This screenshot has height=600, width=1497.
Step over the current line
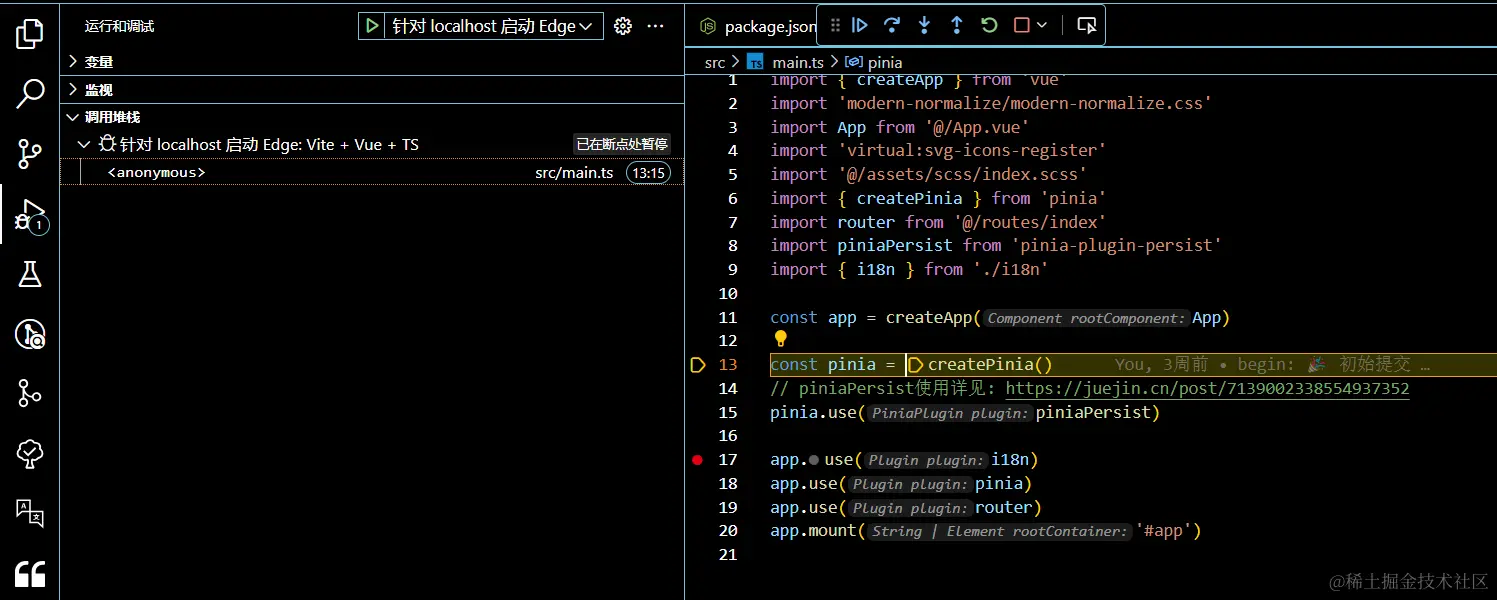[892, 25]
